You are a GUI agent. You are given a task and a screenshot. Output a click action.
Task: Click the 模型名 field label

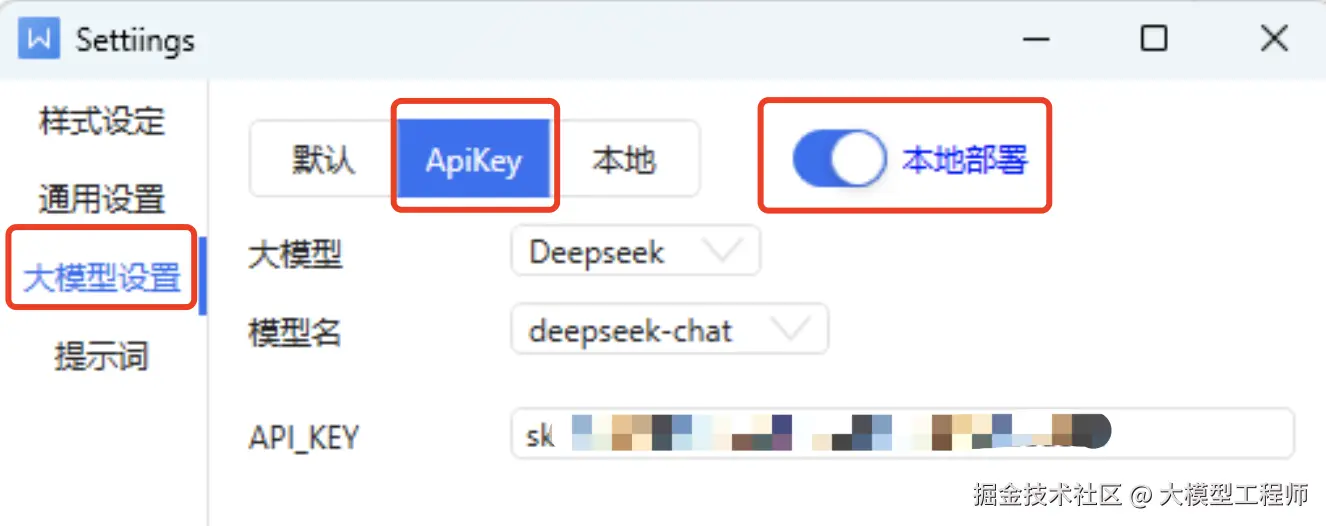pos(294,331)
